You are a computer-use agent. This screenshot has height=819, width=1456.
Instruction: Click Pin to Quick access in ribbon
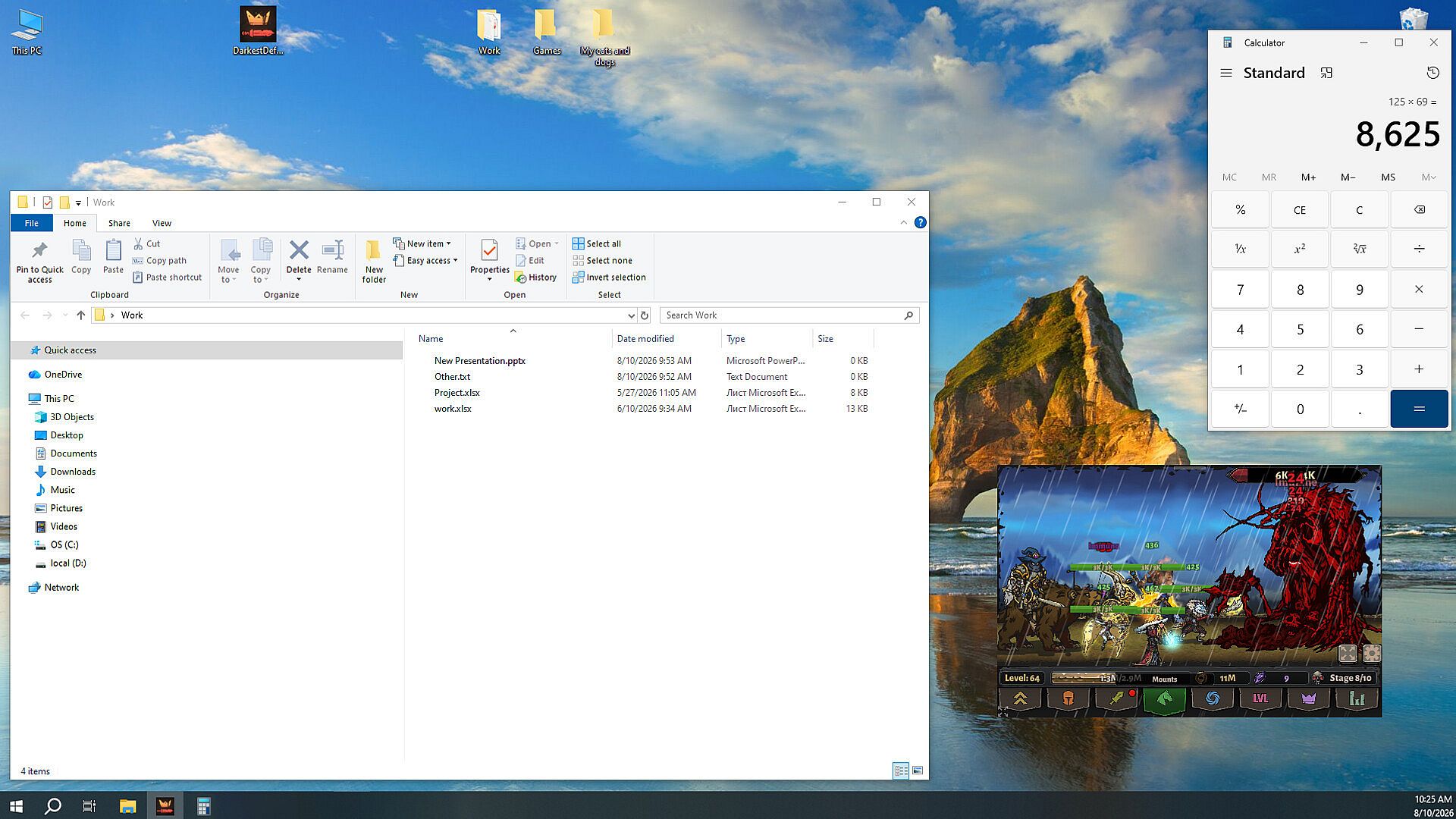click(40, 262)
